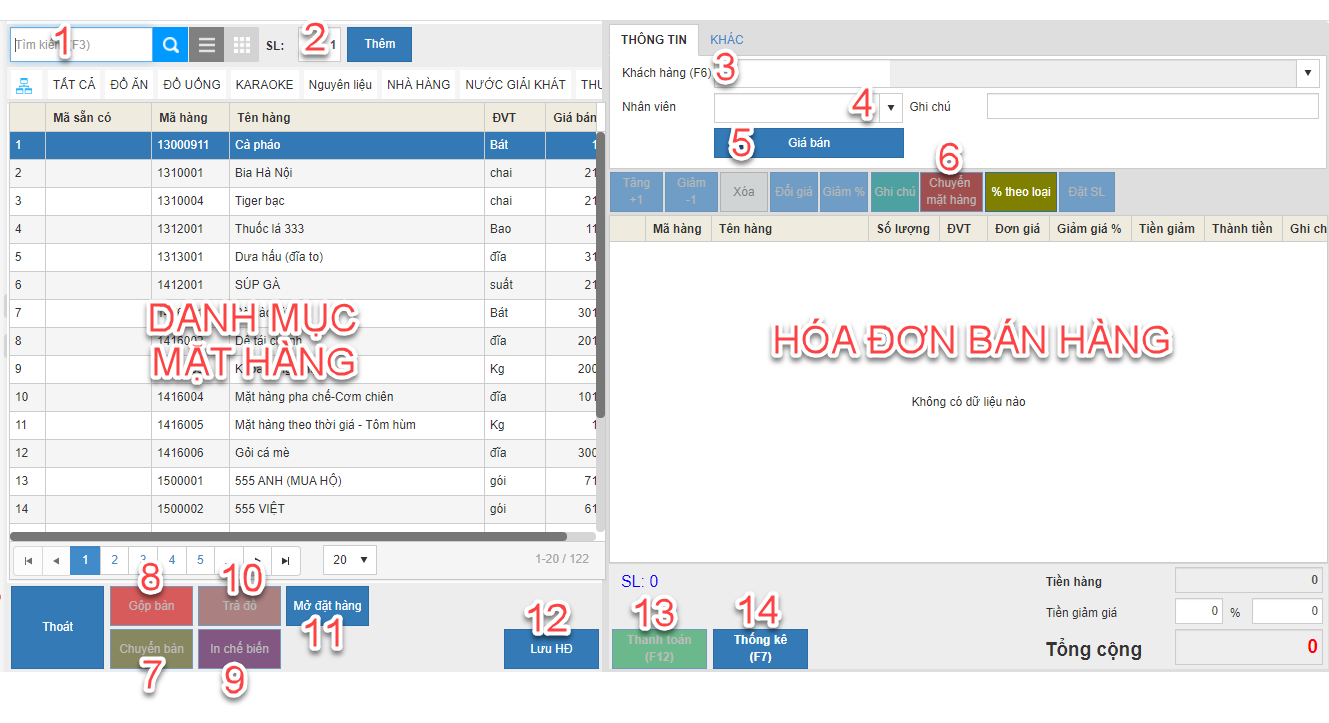
Task: Select the KARAOKE category tab
Action: coord(264,85)
